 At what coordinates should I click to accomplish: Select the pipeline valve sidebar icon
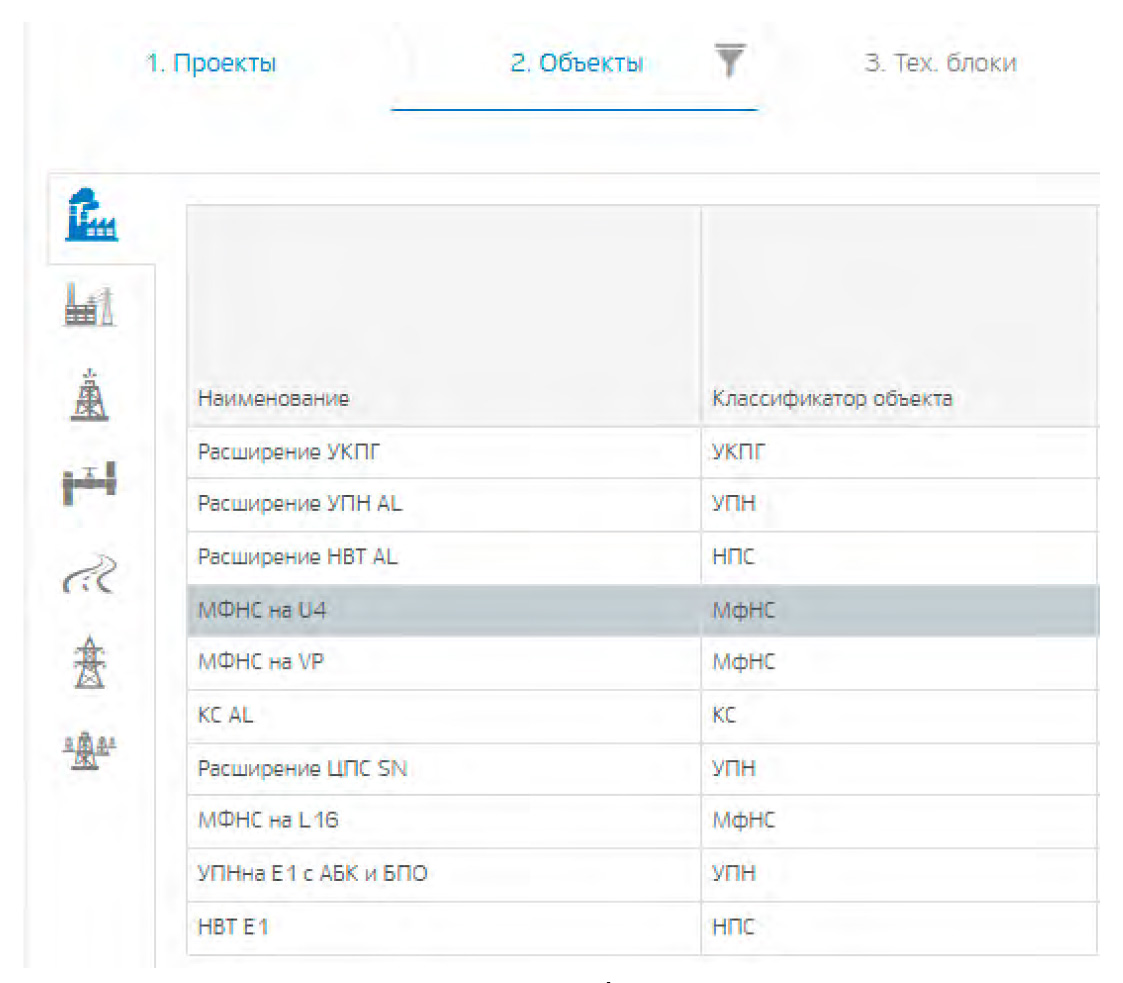coord(89,484)
